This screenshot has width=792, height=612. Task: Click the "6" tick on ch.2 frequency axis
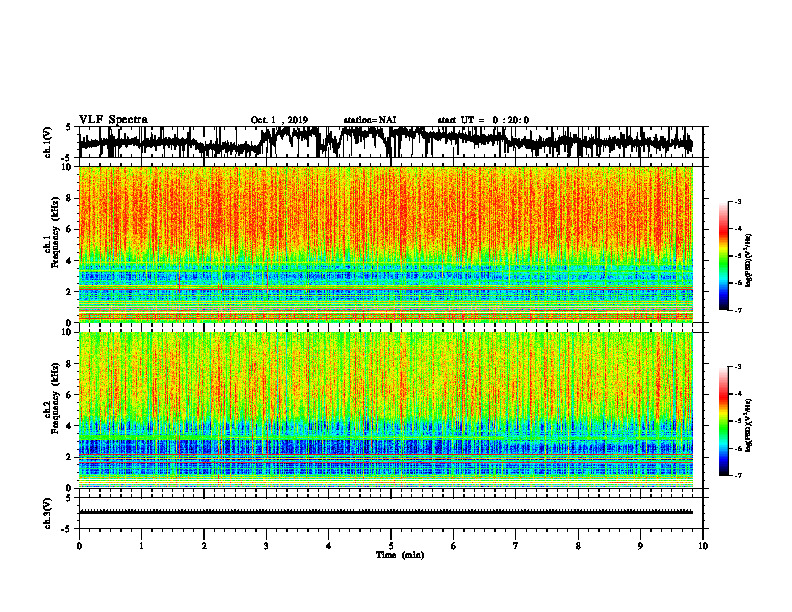point(69,395)
